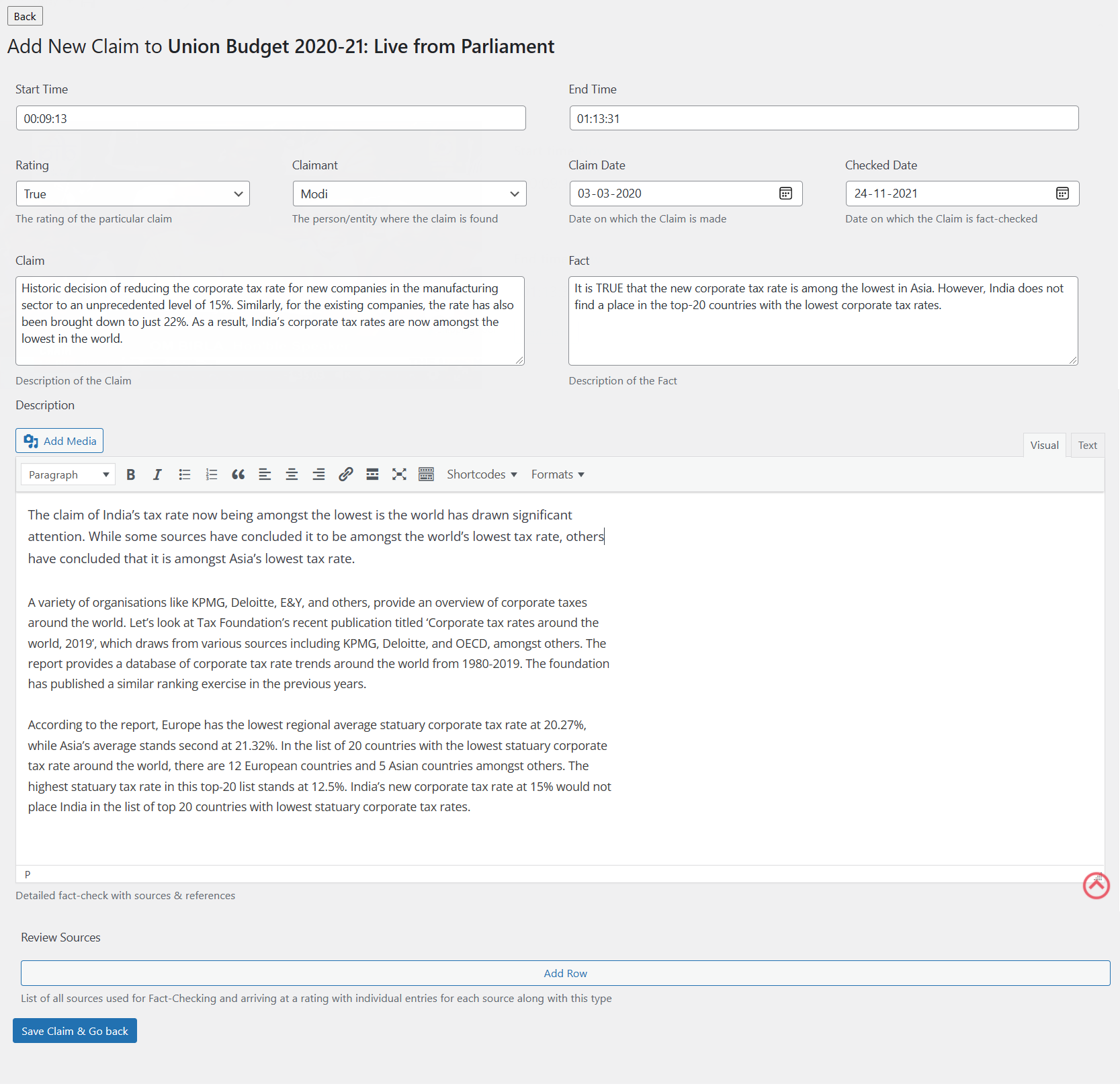Click the 'P' element path indicator

tap(28, 874)
